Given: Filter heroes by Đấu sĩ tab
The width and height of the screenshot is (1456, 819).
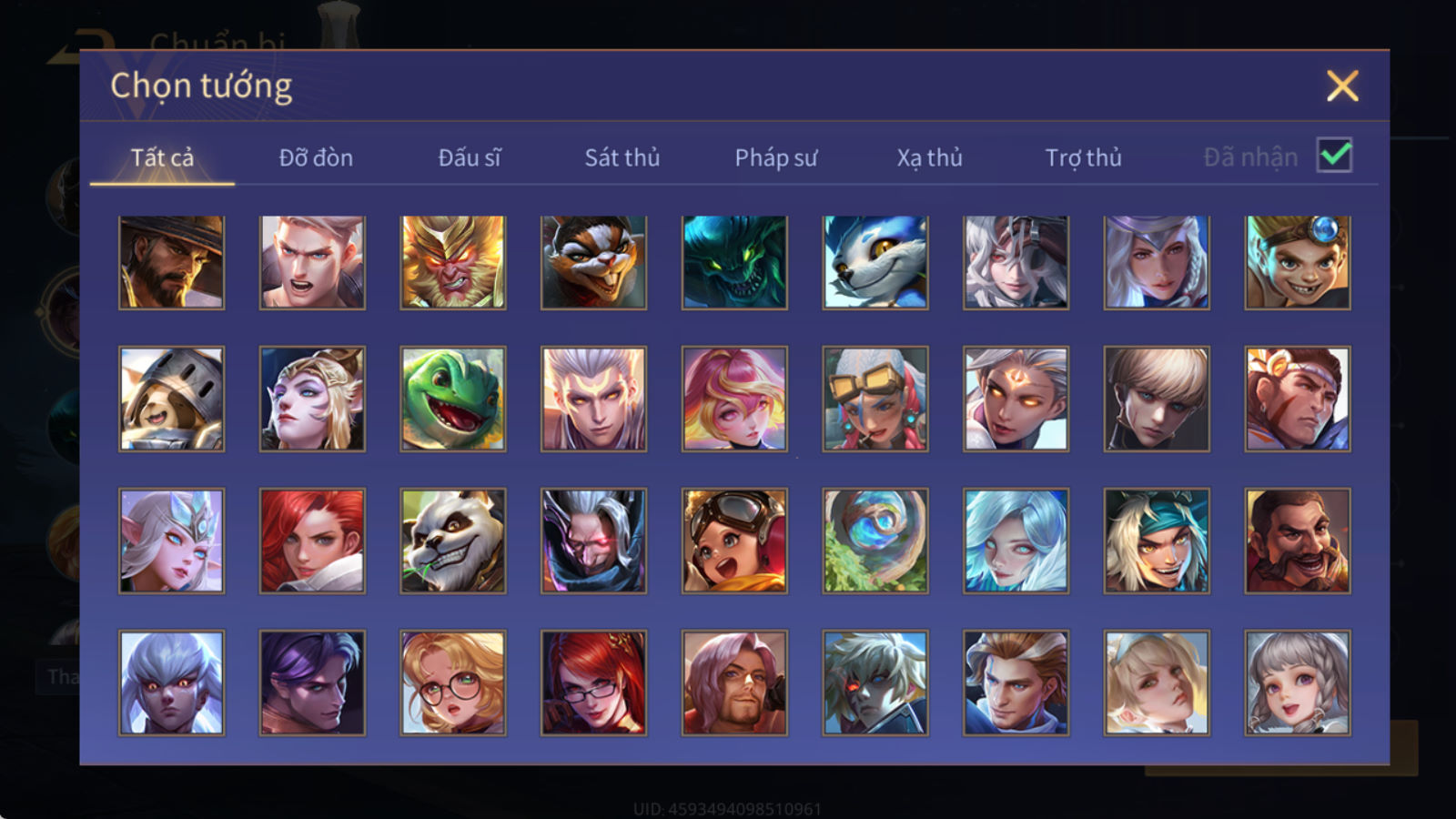Looking at the screenshot, I should 470,157.
